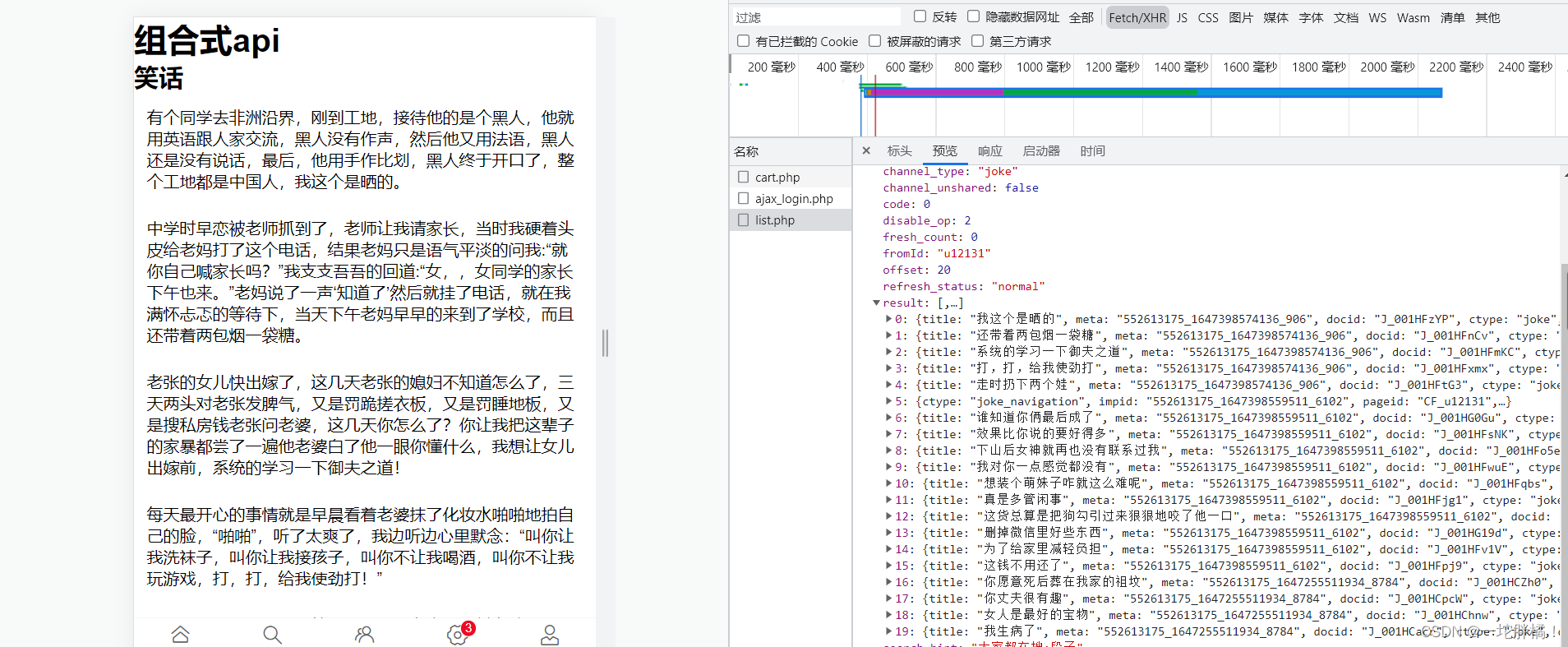The image size is (1568, 647).
Task: Switch to the 响应 response tab
Action: click(x=990, y=150)
